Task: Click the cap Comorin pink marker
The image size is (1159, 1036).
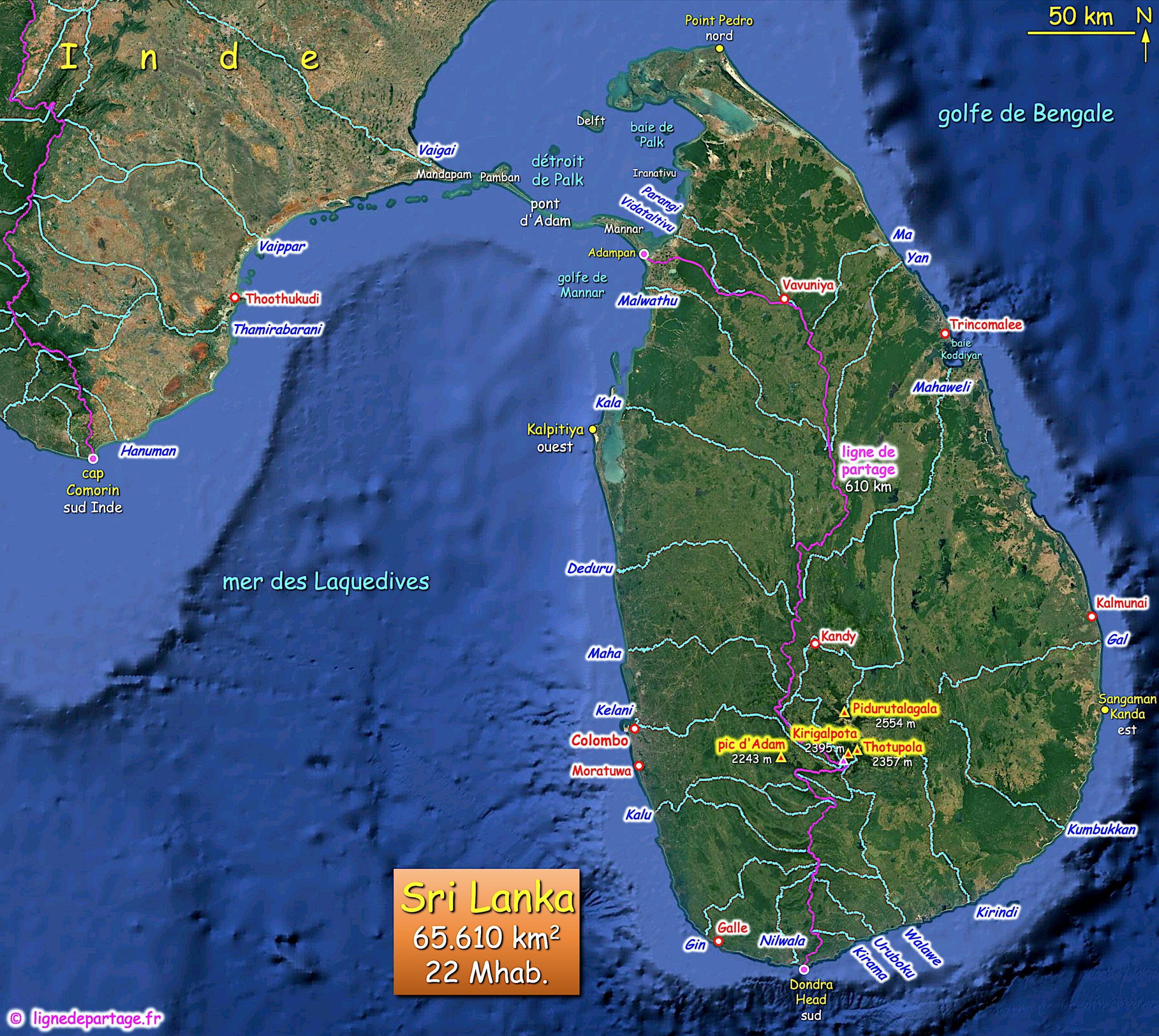Action: 93,459
